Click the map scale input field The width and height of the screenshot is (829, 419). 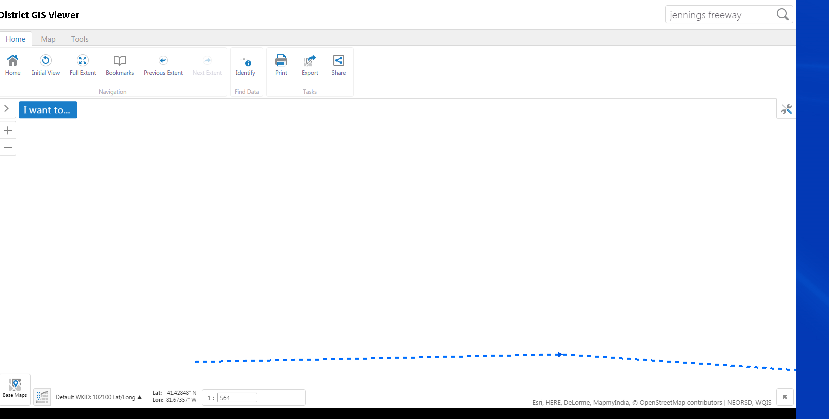click(x=254, y=397)
